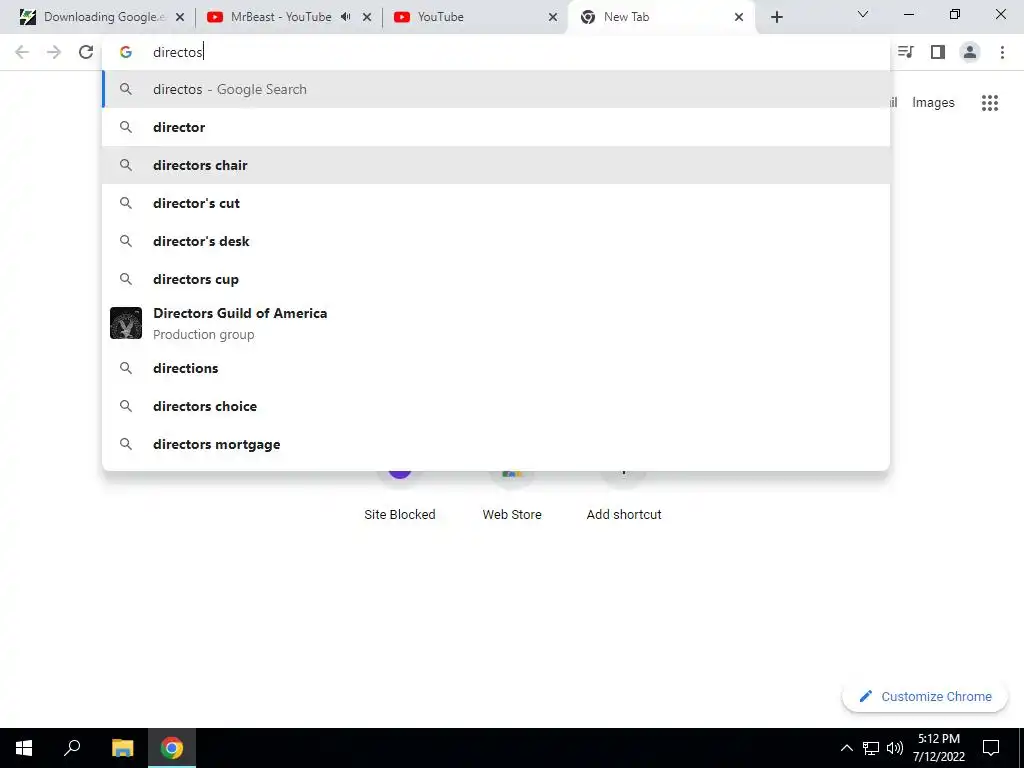Open the profile avatar icon
The image size is (1024, 768).
click(970, 52)
